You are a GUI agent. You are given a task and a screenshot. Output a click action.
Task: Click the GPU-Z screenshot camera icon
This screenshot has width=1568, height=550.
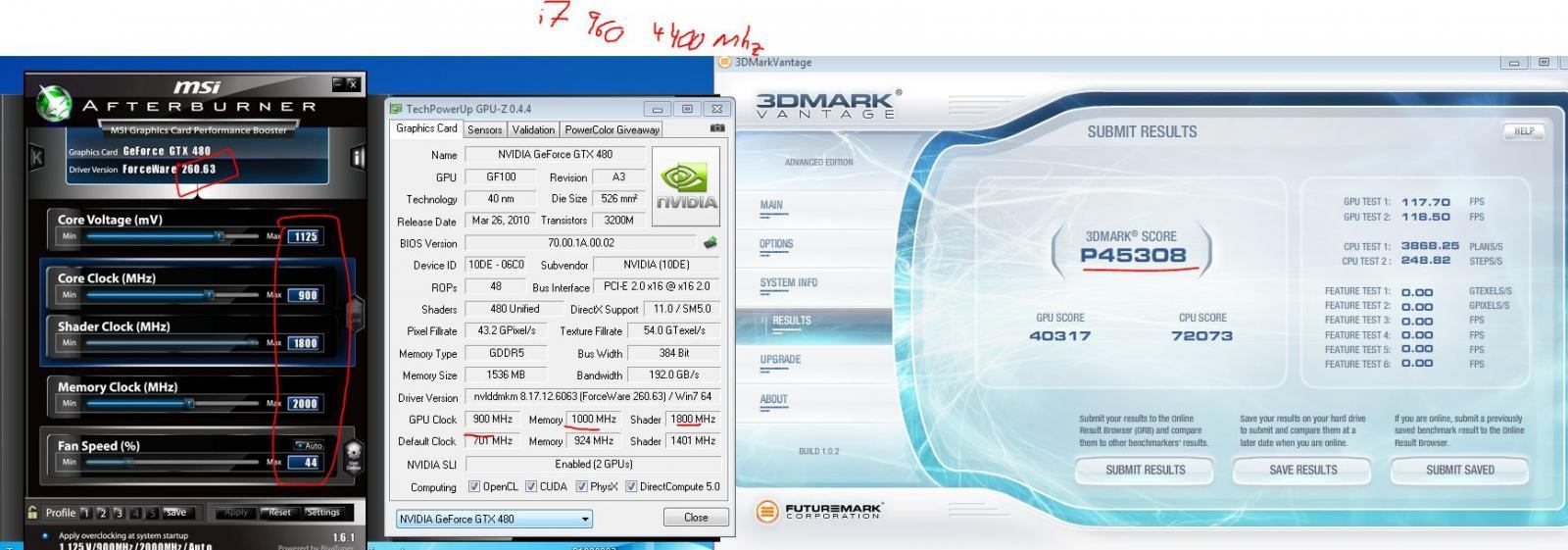(717, 128)
